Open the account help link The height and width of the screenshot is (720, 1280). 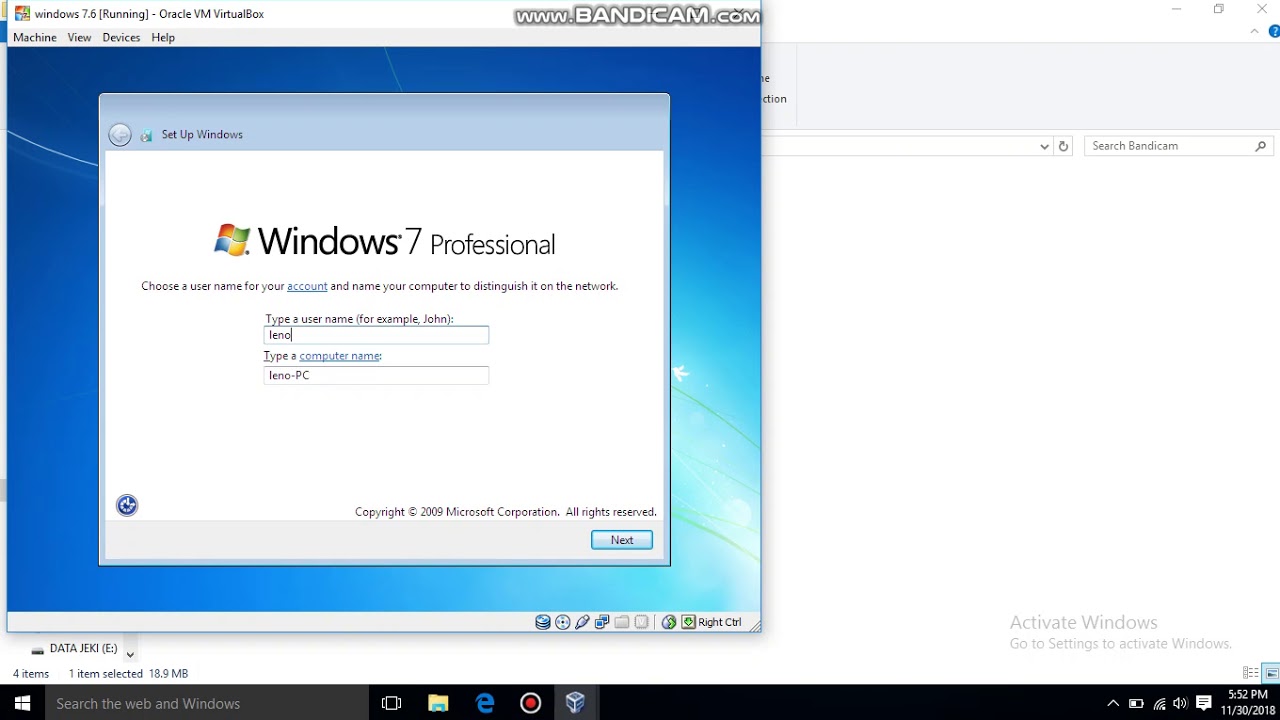point(307,286)
